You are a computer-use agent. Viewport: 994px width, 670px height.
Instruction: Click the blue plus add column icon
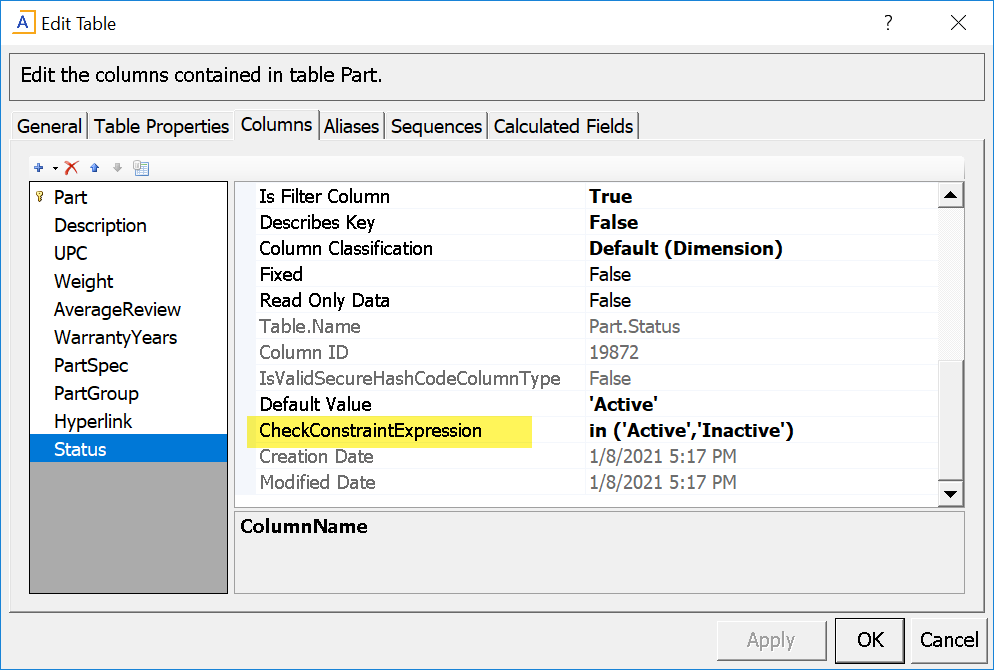click(39, 168)
